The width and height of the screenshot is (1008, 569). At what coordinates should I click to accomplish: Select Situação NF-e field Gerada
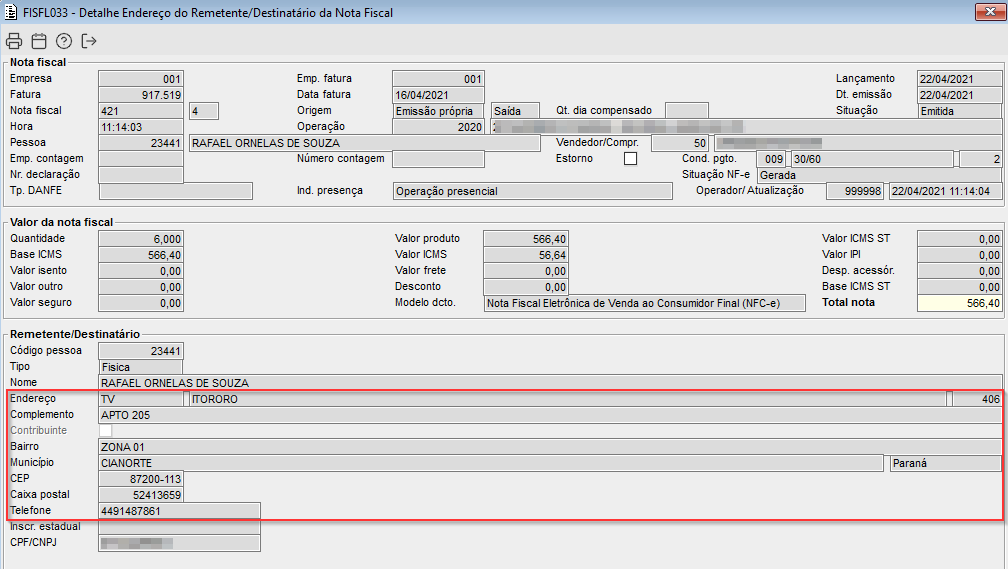879,175
